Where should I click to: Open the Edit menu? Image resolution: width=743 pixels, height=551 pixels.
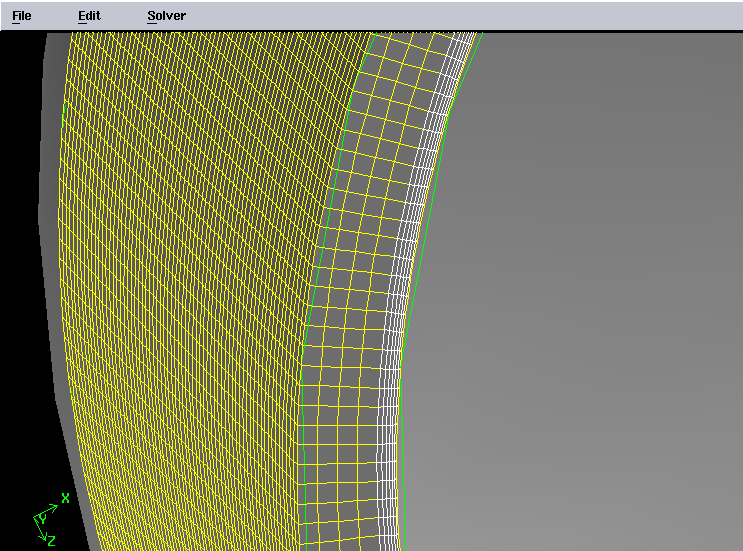89,16
